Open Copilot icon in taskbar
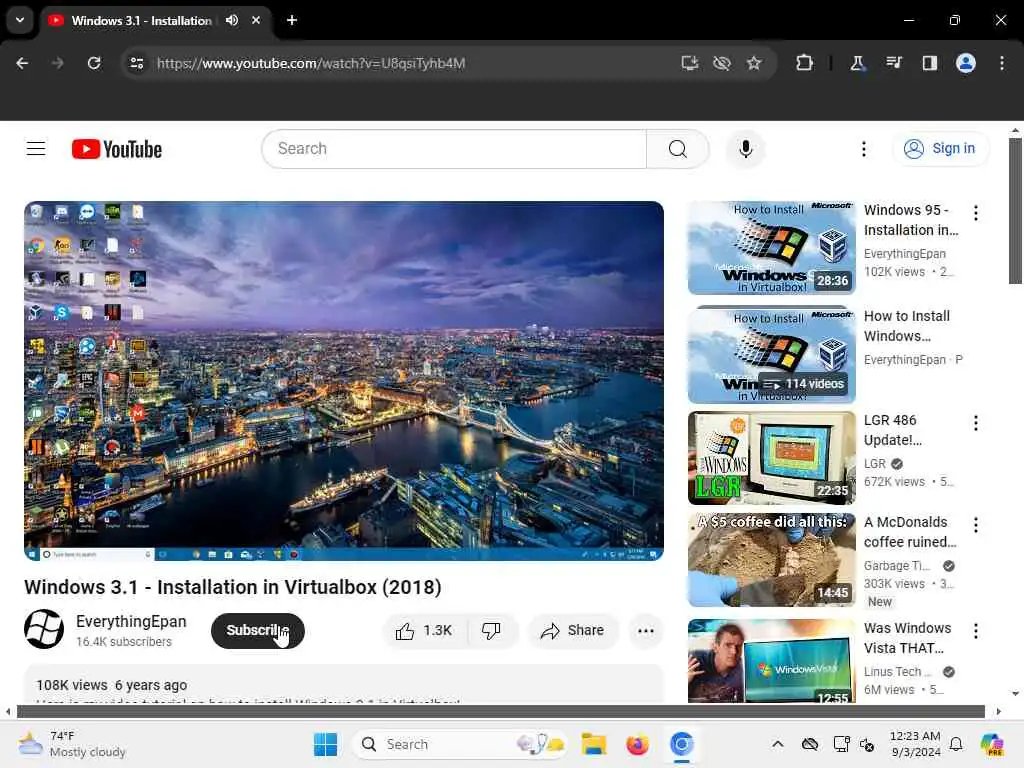This screenshot has height=768, width=1024. pos(993,744)
